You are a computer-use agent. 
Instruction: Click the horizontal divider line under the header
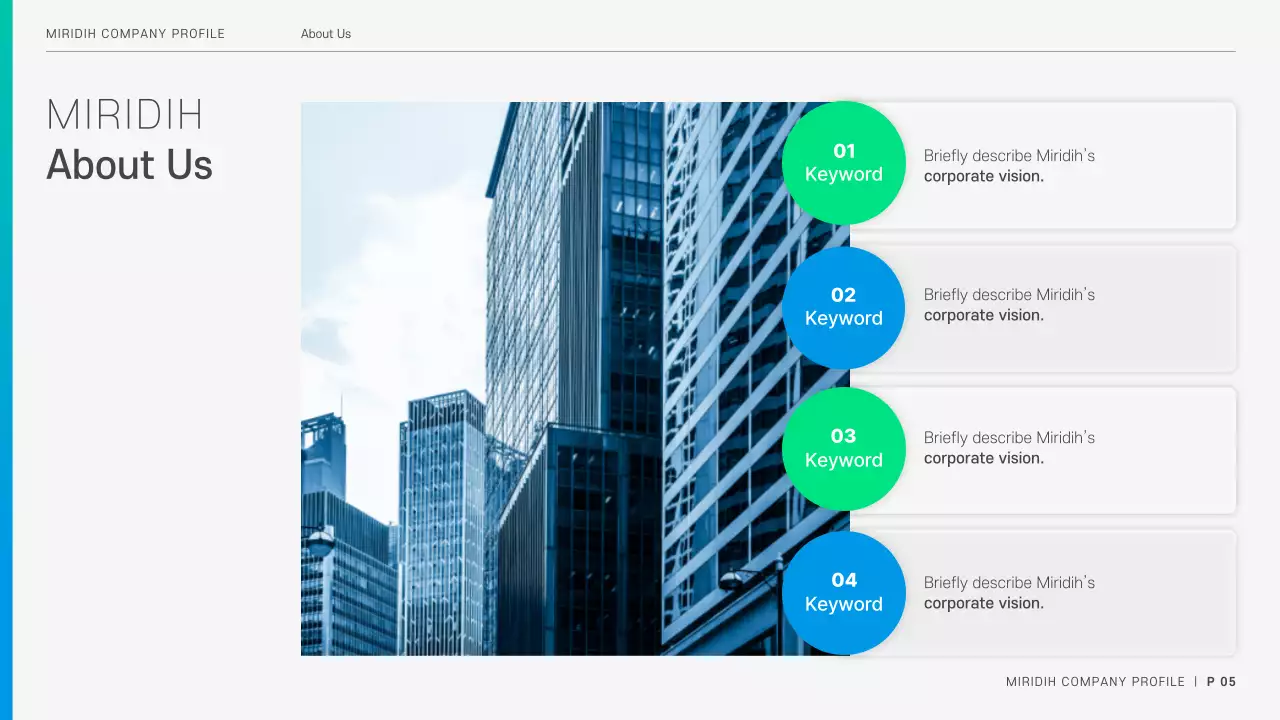pyautogui.click(x=640, y=50)
